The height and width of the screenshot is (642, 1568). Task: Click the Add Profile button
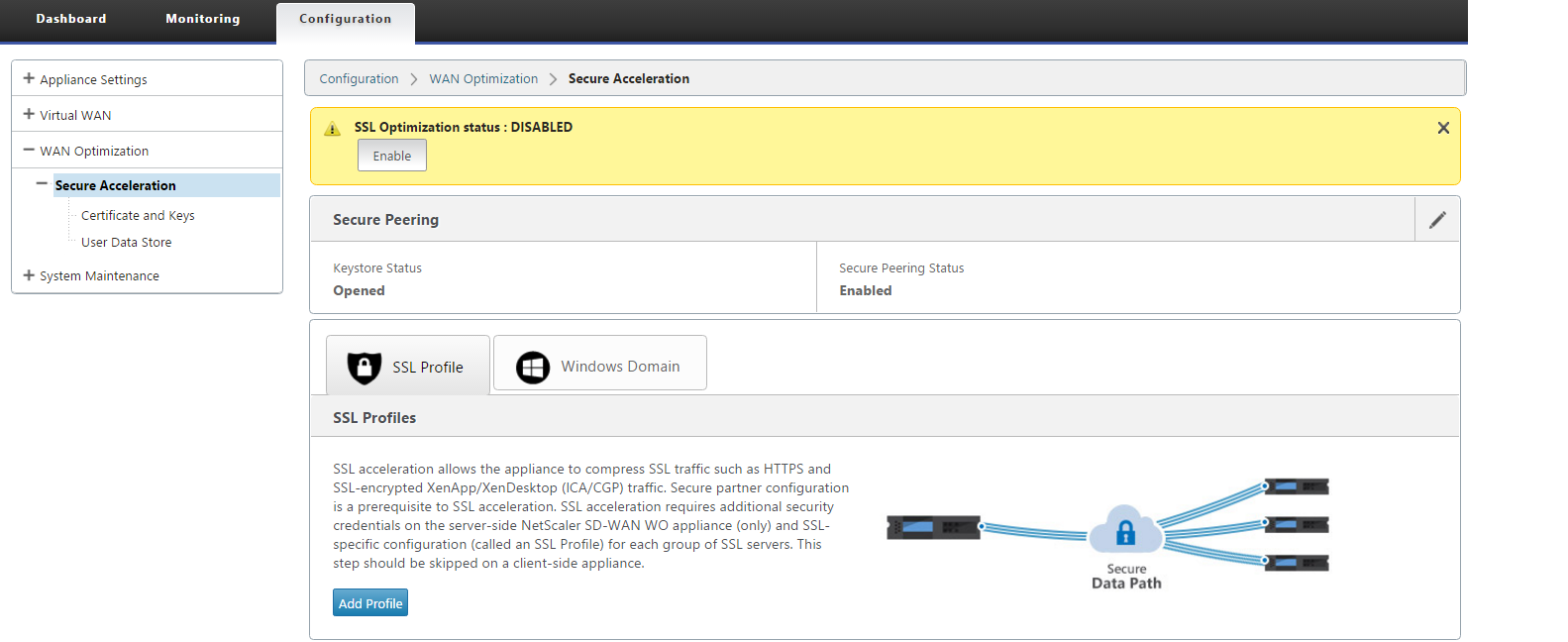click(370, 602)
